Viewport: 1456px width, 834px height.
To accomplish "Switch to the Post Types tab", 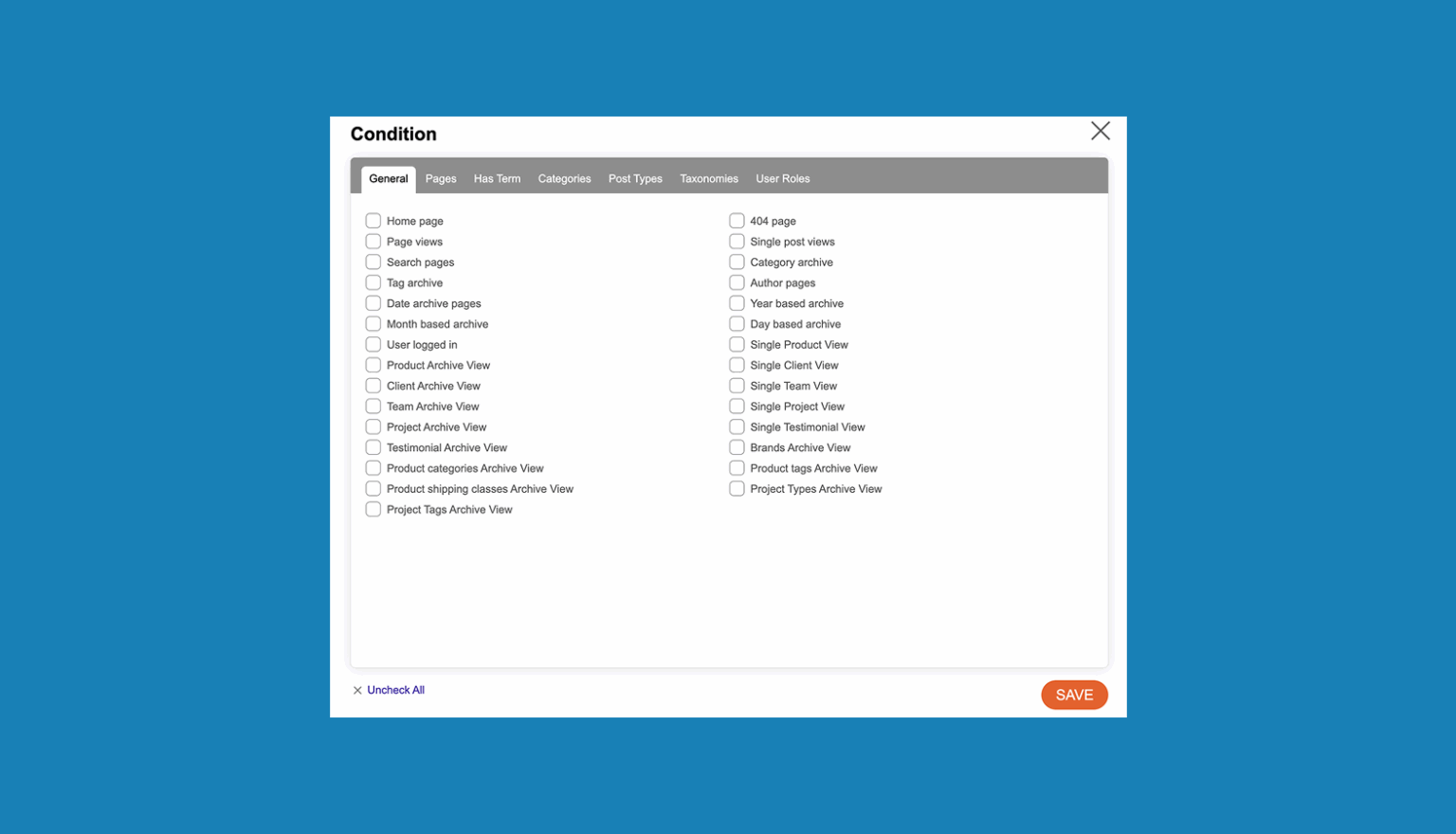I will [x=635, y=178].
